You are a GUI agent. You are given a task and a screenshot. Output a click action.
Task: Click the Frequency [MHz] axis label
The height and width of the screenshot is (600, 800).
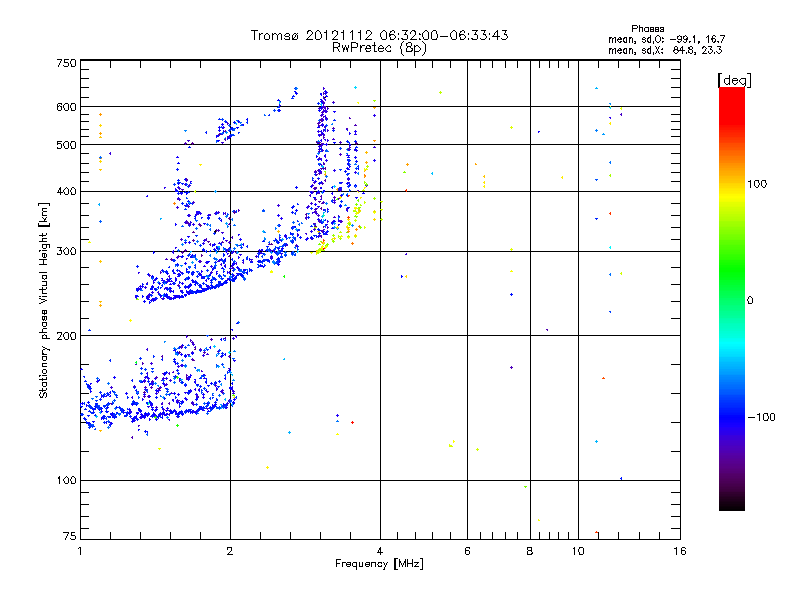tap(379, 564)
